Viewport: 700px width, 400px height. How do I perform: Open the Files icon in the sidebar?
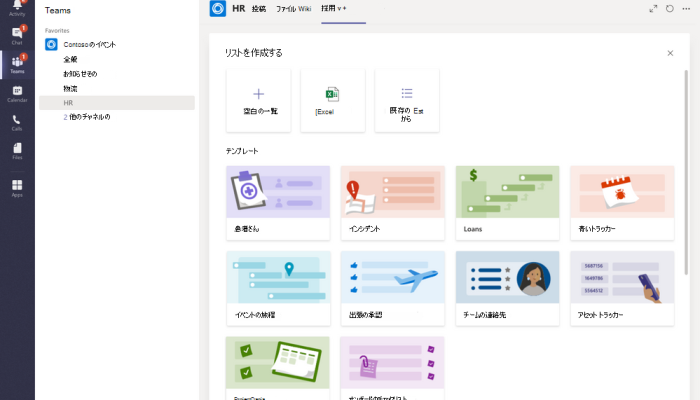tap(17, 148)
